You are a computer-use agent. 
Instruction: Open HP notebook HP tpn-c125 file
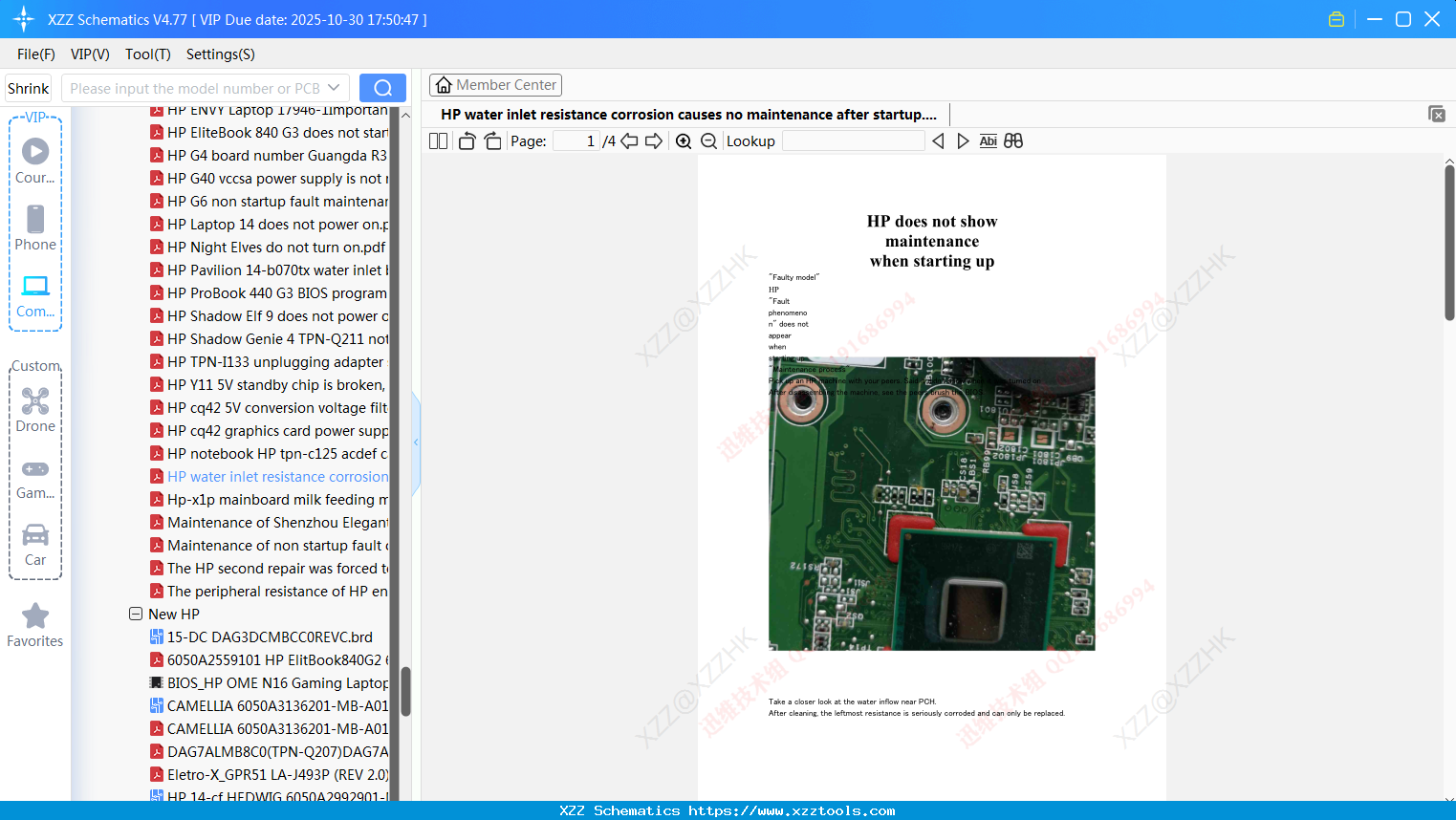pos(269,454)
